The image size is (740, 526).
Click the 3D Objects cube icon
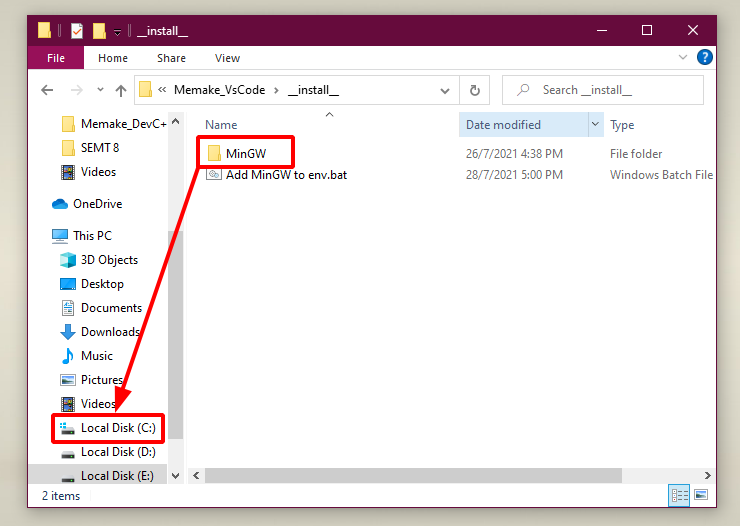(68, 259)
